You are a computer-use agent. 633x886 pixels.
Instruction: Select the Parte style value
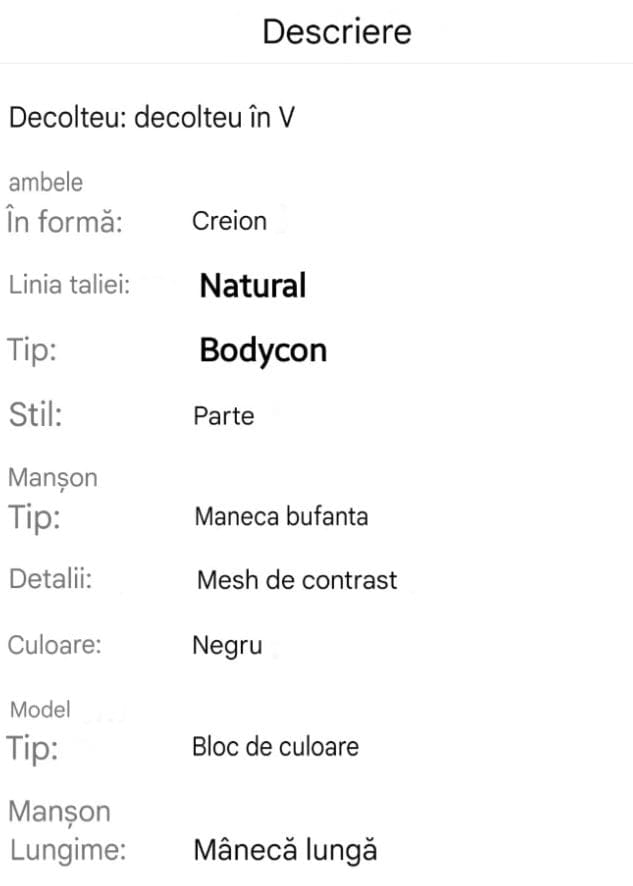pyautogui.click(x=224, y=416)
